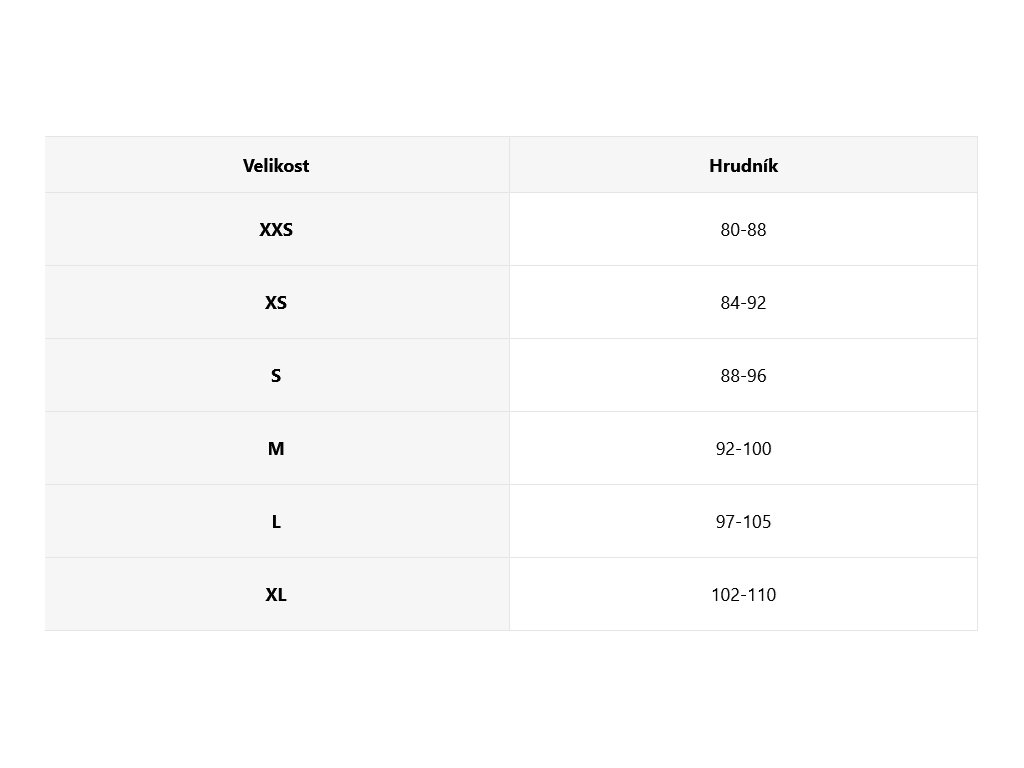Click the 80-88 chest measurement

pos(743,229)
